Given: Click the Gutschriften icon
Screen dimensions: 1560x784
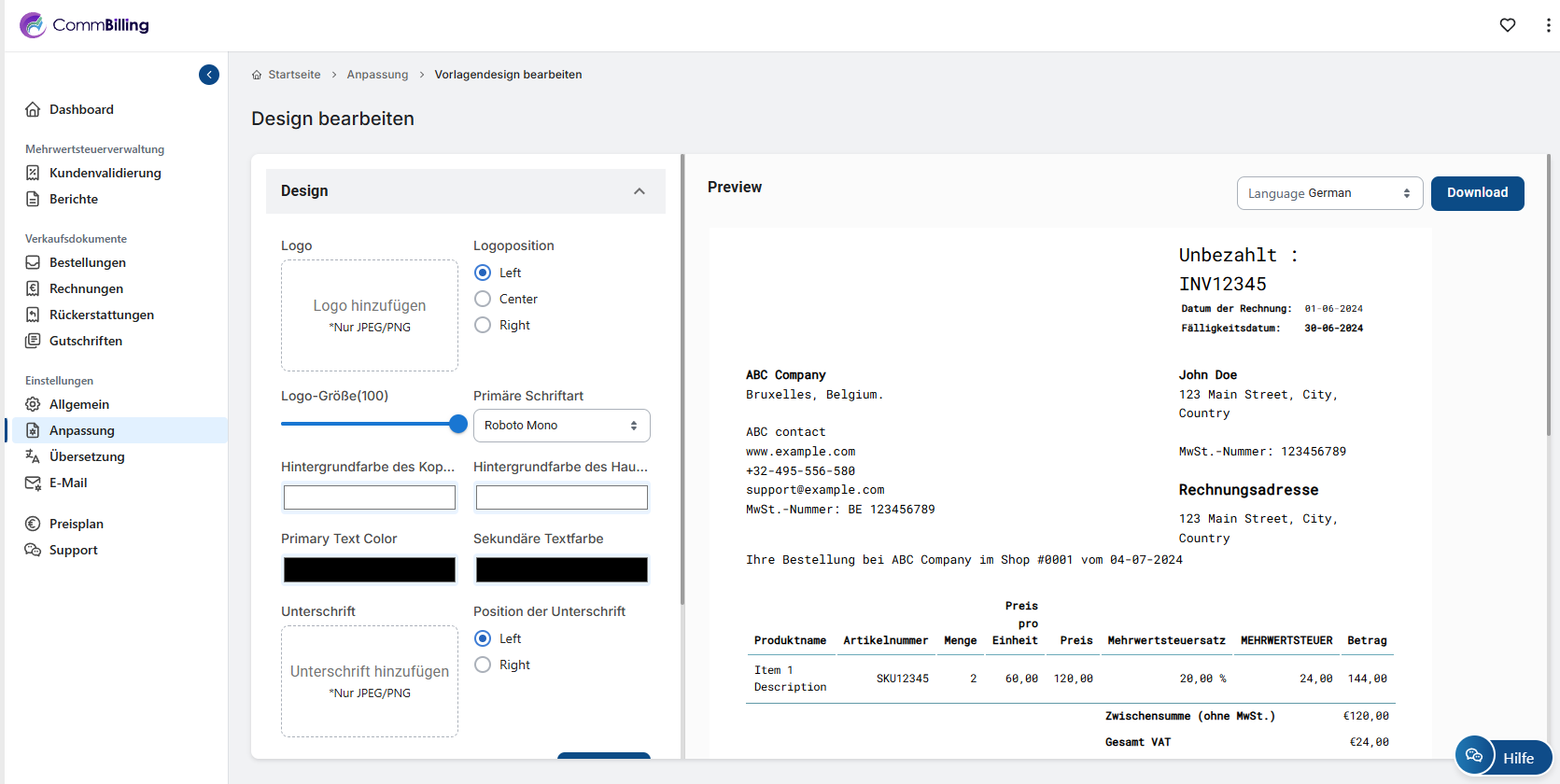Looking at the screenshot, I should tap(33, 341).
